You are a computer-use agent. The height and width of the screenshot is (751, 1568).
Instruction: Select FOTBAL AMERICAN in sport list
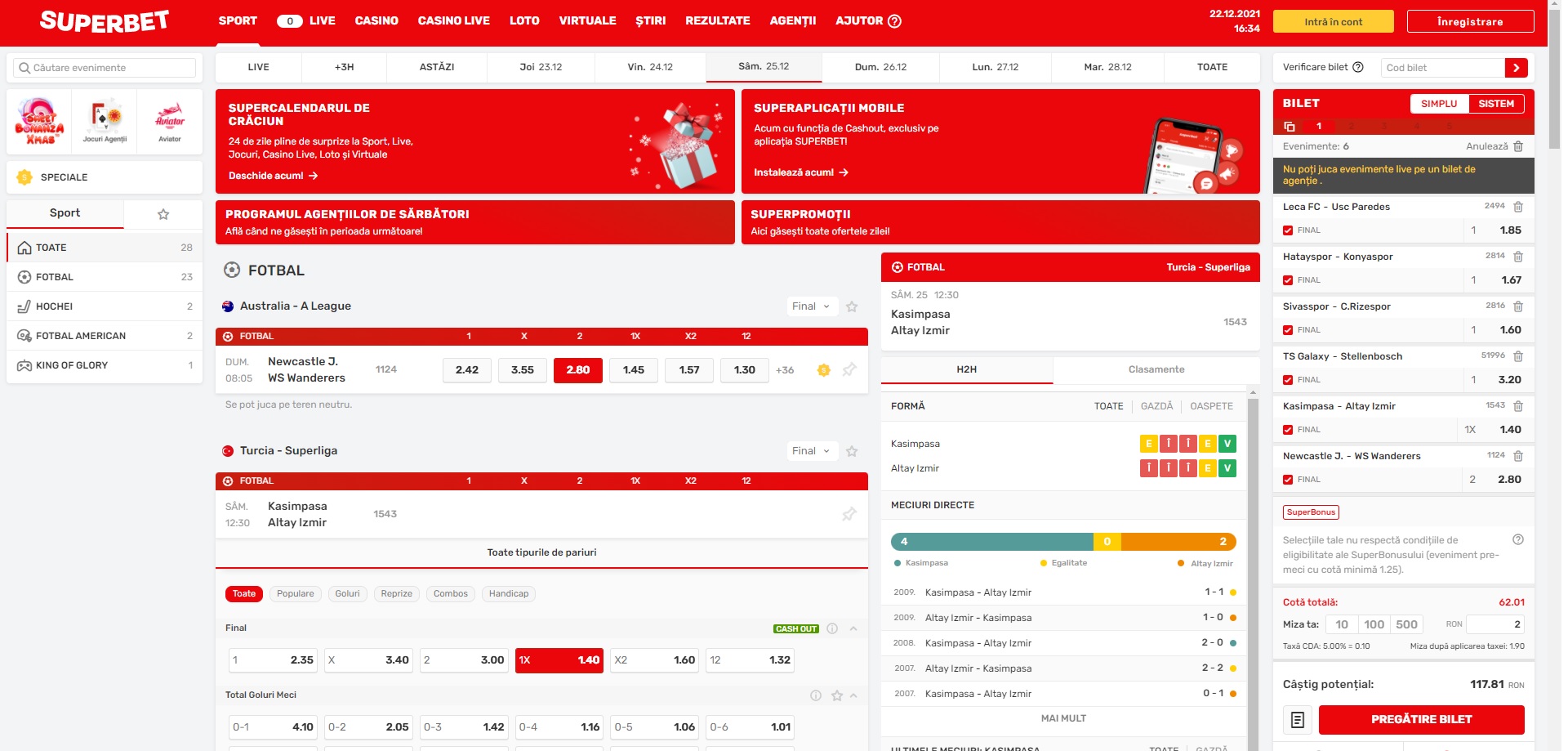click(105, 336)
